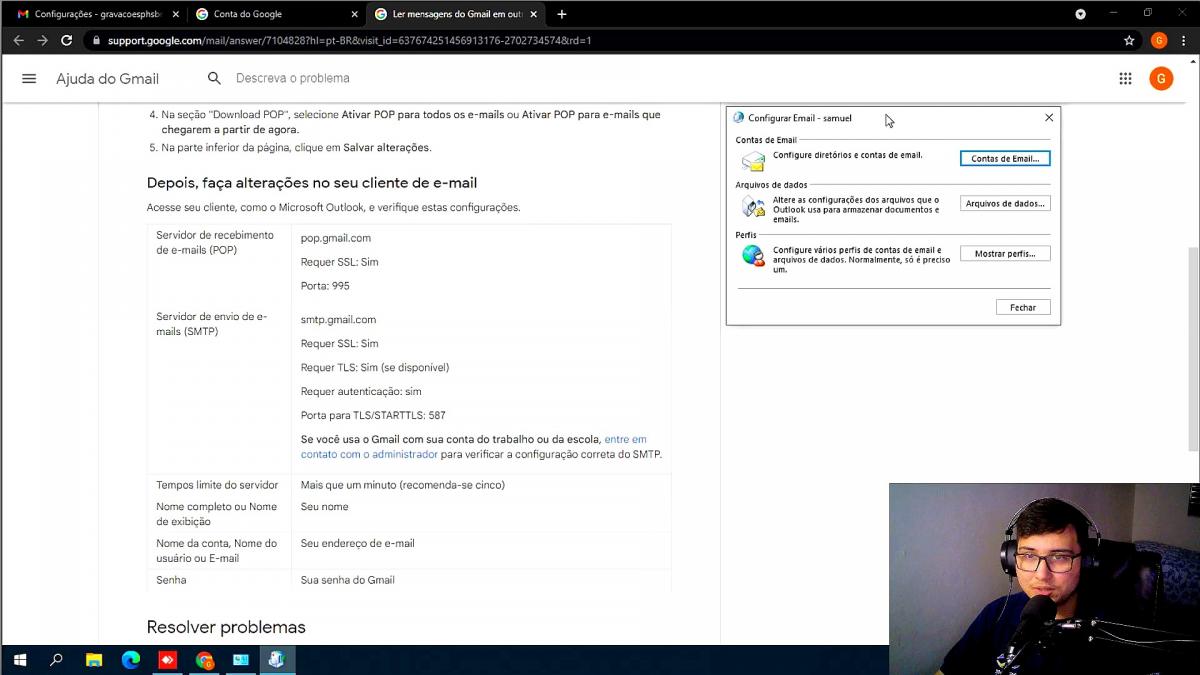Go back to the previous page
The height and width of the screenshot is (675, 1200).
click(x=18, y=40)
